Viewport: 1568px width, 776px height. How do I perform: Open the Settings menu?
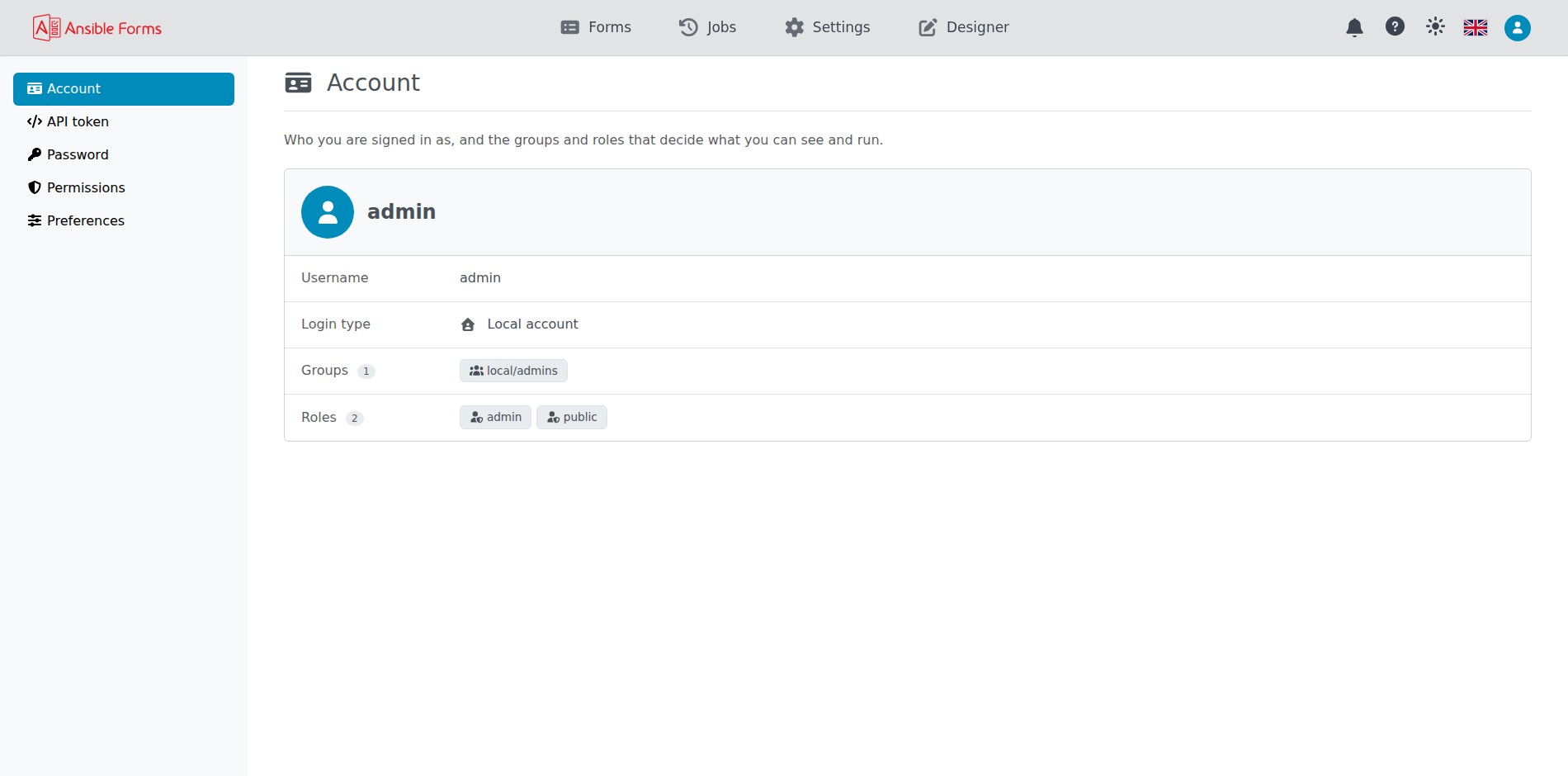click(x=827, y=27)
